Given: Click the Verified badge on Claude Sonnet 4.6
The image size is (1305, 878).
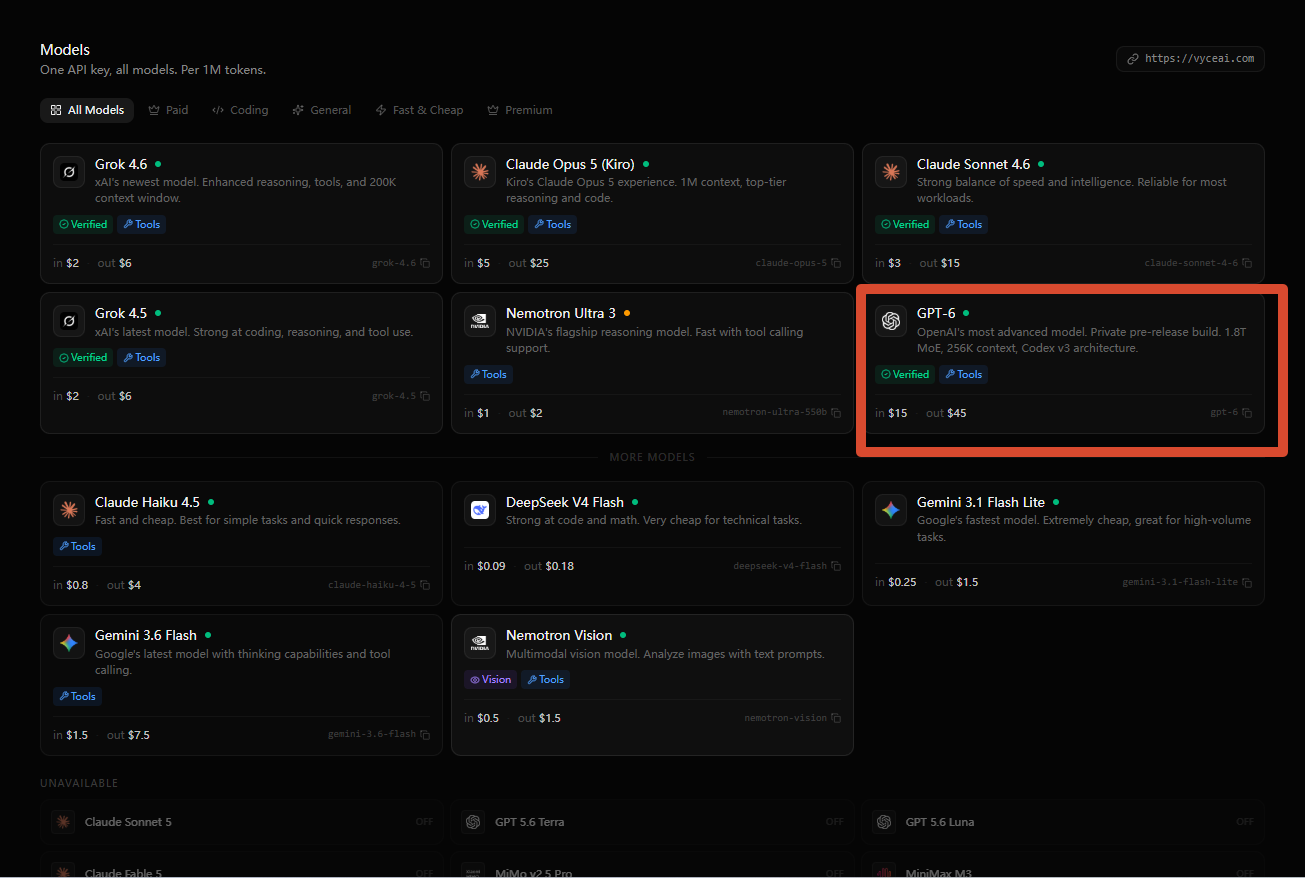Looking at the screenshot, I should click(905, 224).
